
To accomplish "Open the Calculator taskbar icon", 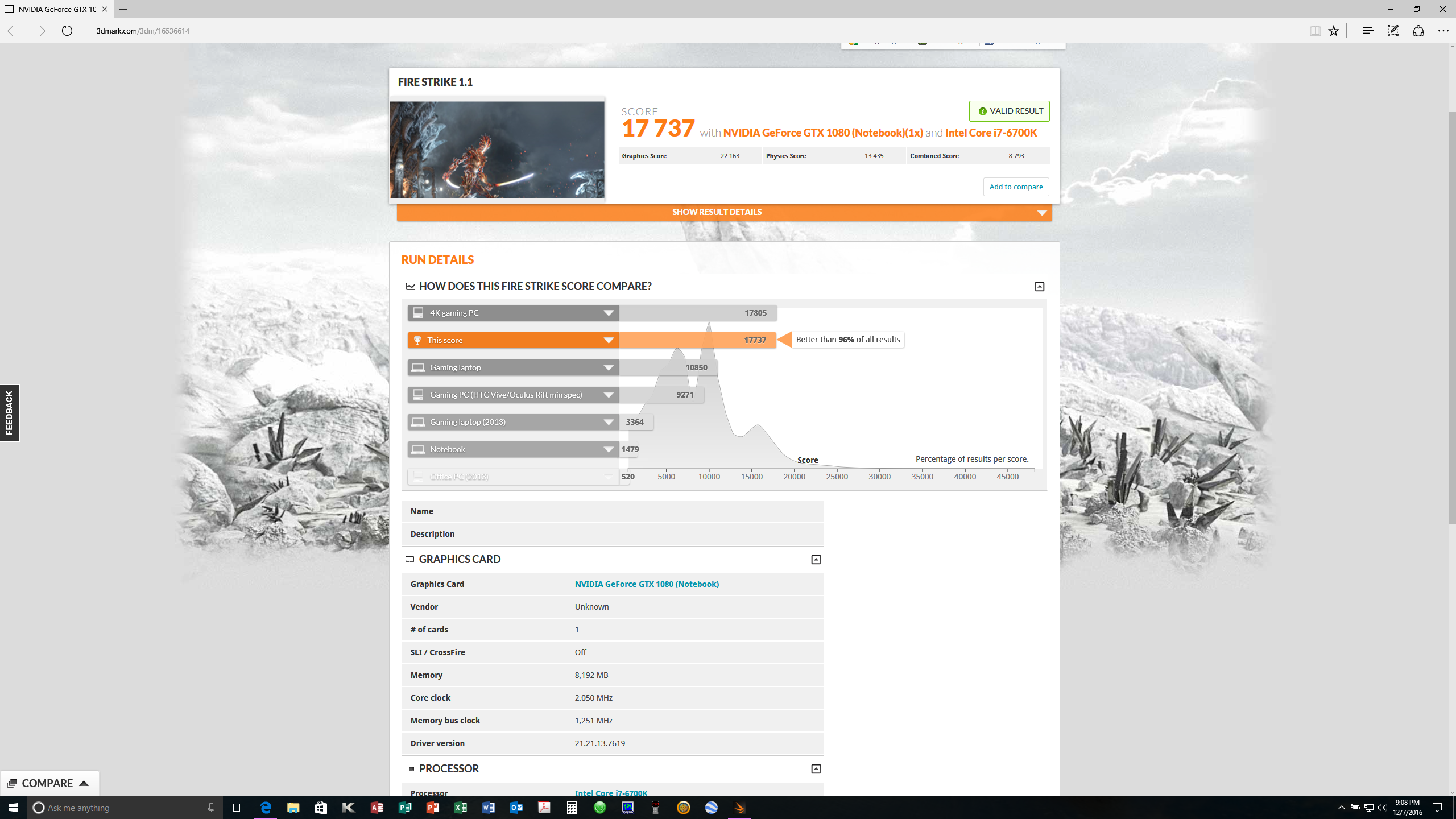I will coord(572,808).
